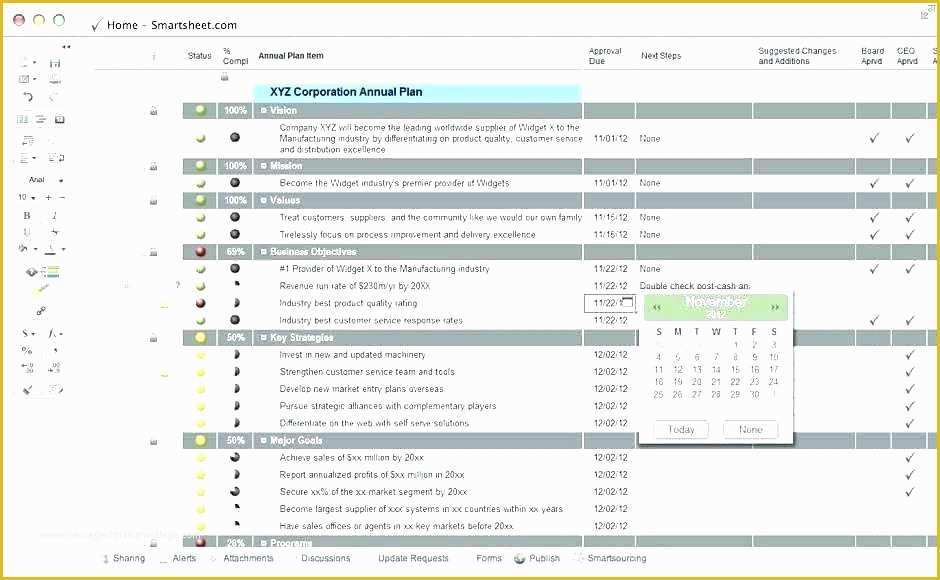Toggle Board Aprvd check on Treat customers row
The width and height of the screenshot is (940, 580).
(874, 217)
